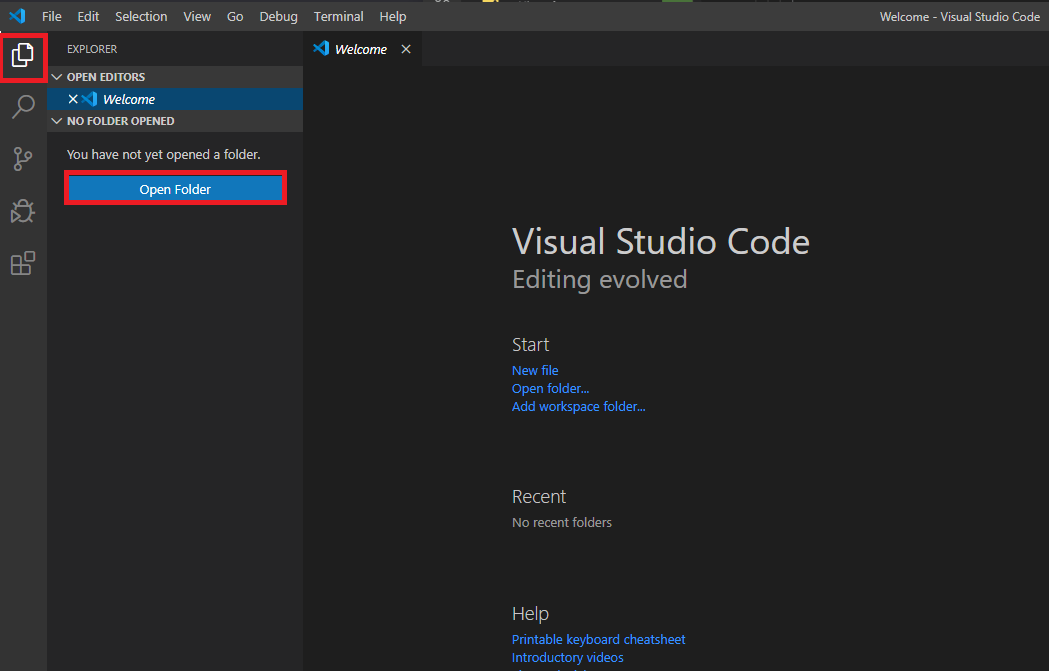Open the Extensions view icon

pos(23,264)
